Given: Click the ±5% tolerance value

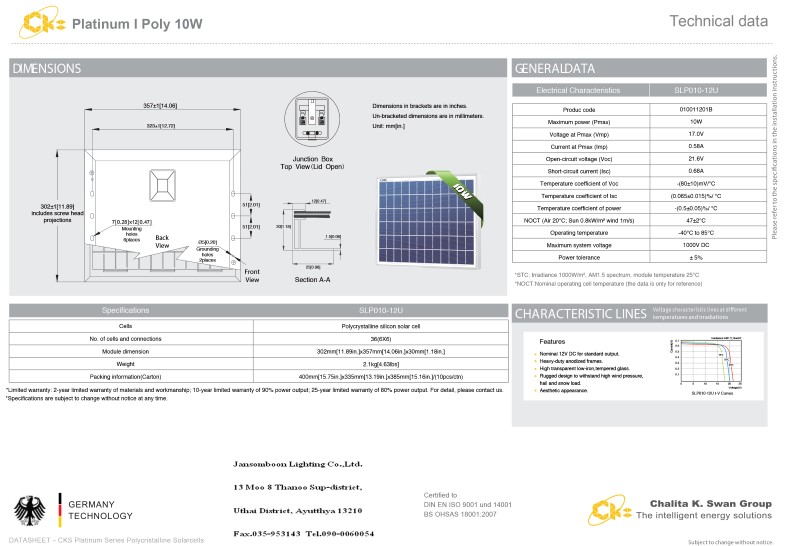Looking at the screenshot, I should [x=696, y=257].
